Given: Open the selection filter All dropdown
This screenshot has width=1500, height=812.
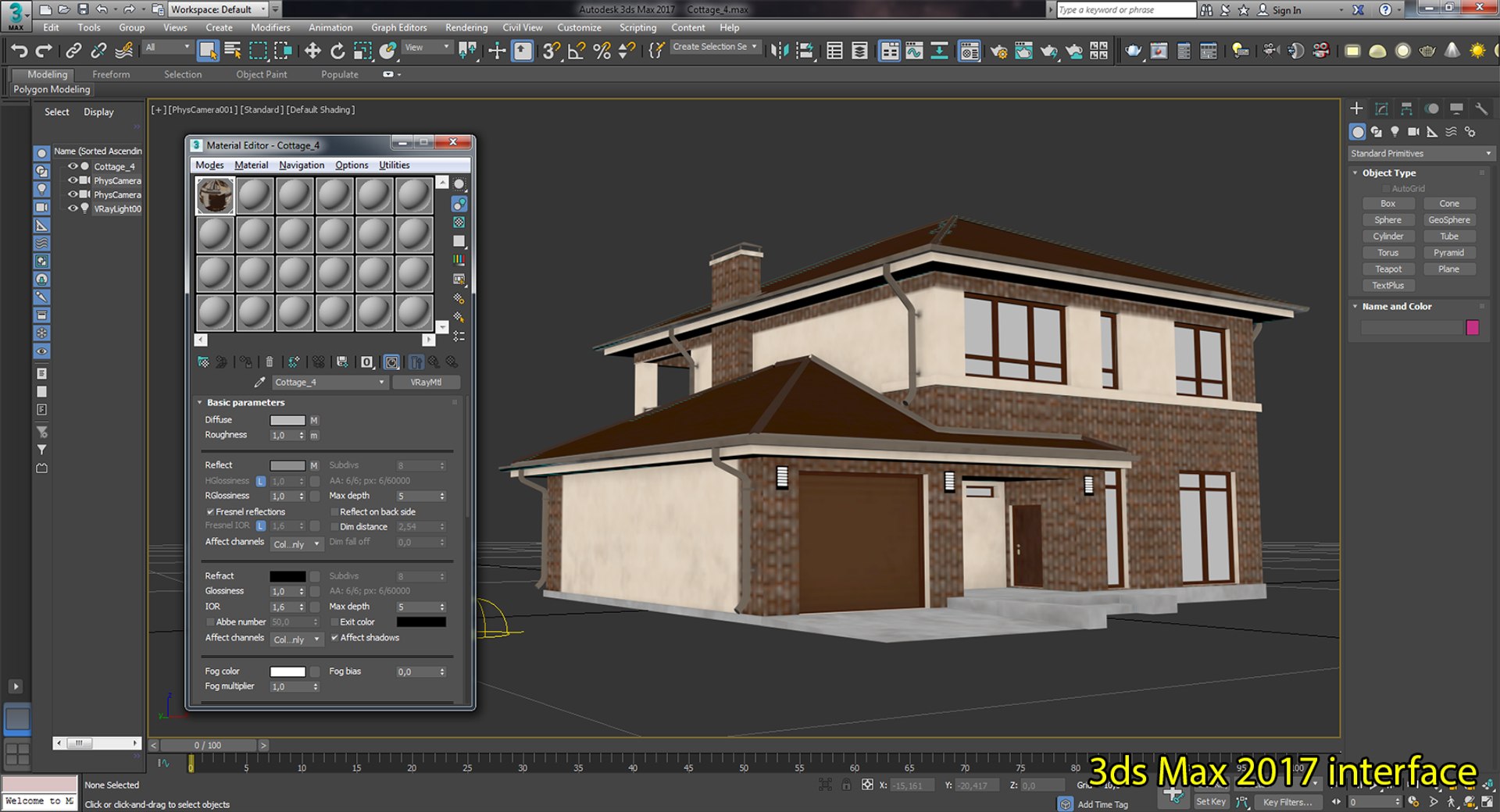Looking at the screenshot, I should tap(167, 48).
